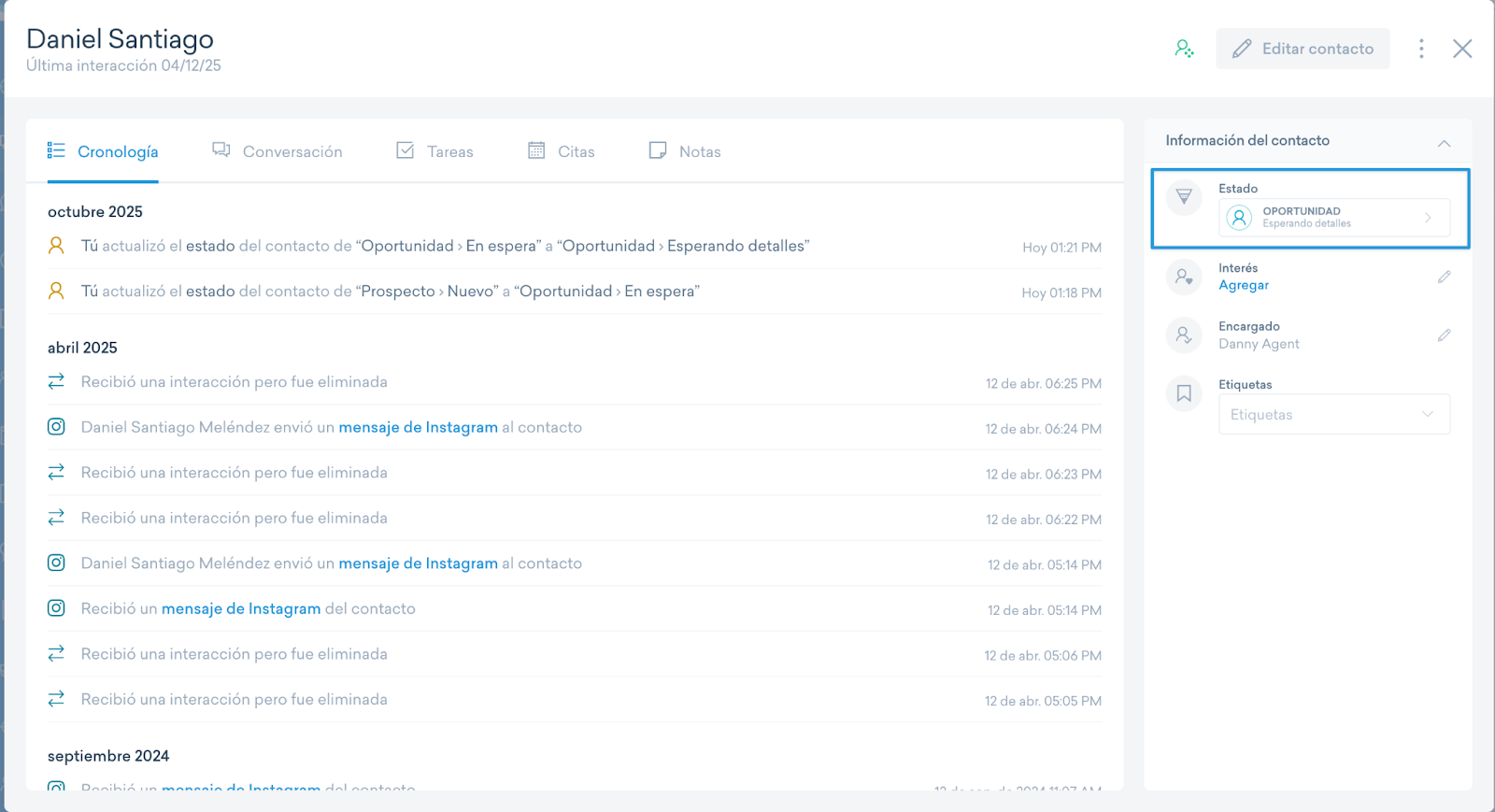Go to the Citas tab
This screenshot has width=1495, height=812.
(562, 151)
